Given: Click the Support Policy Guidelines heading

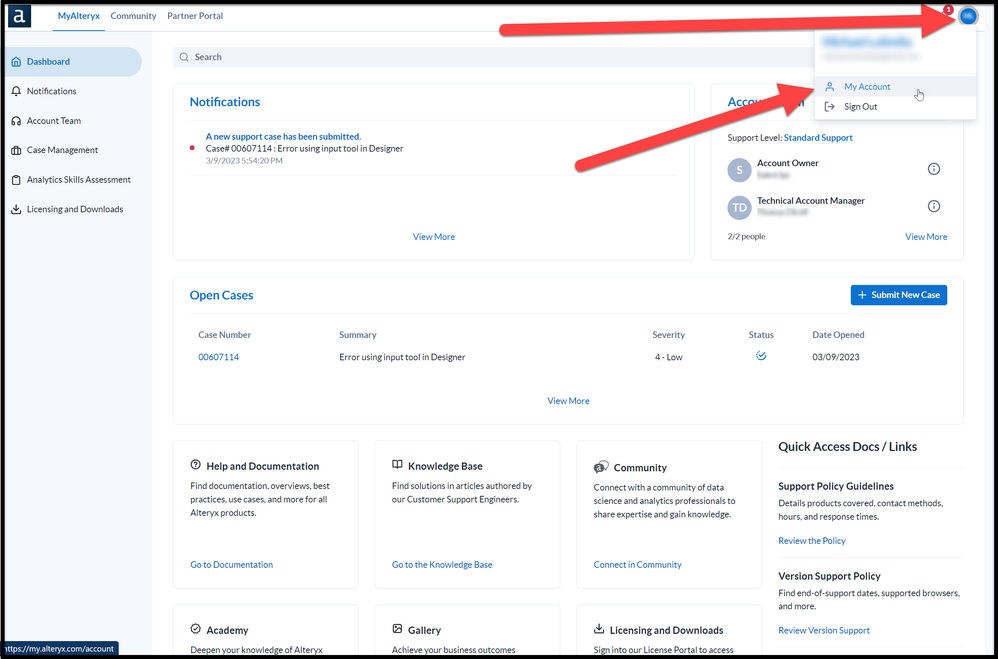Looking at the screenshot, I should pyautogui.click(x=836, y=486).
